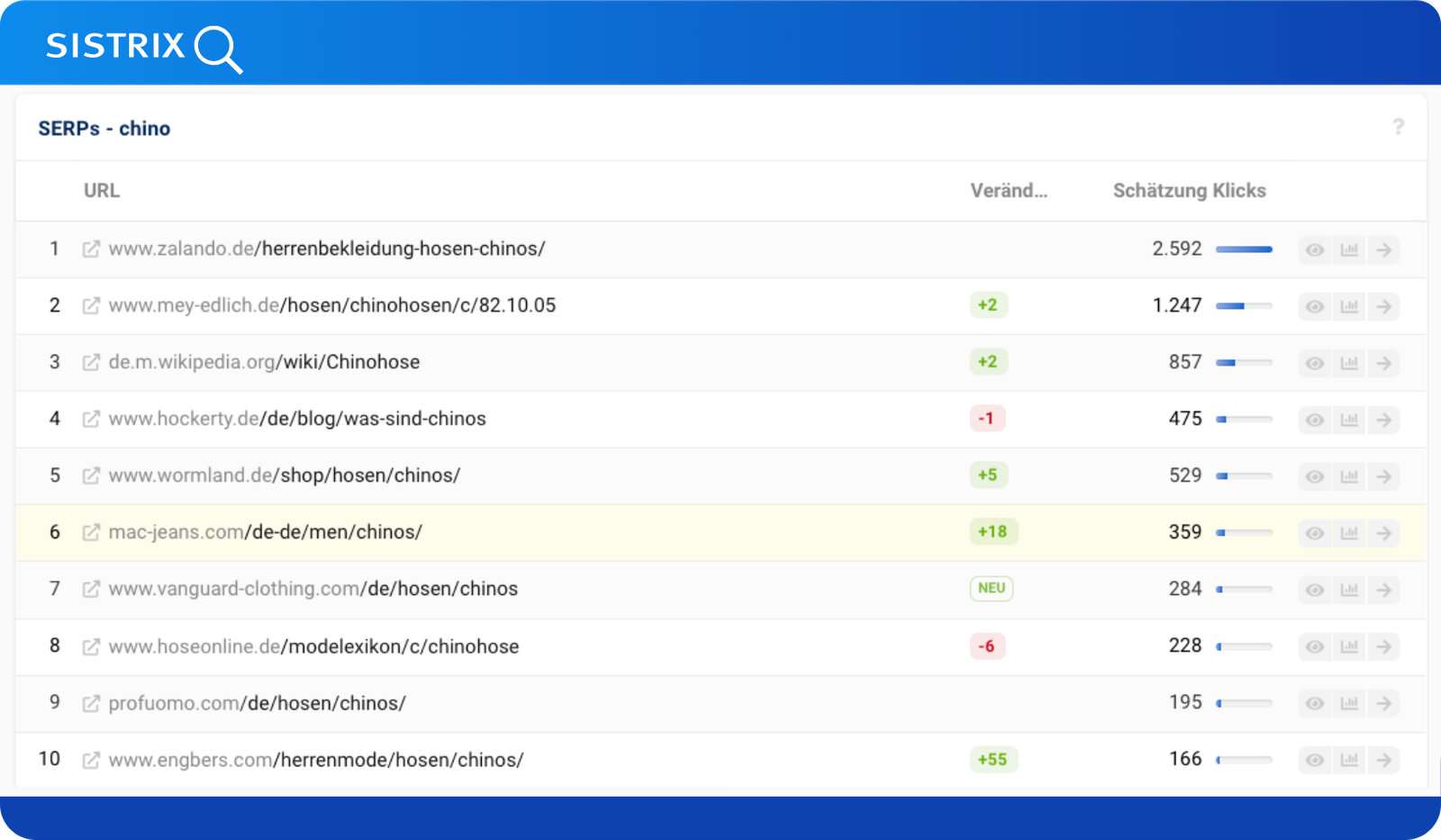Click chart icon in mey-edlich.de row
Screen dimensions: 1441x840
[x=1349, y=306]
